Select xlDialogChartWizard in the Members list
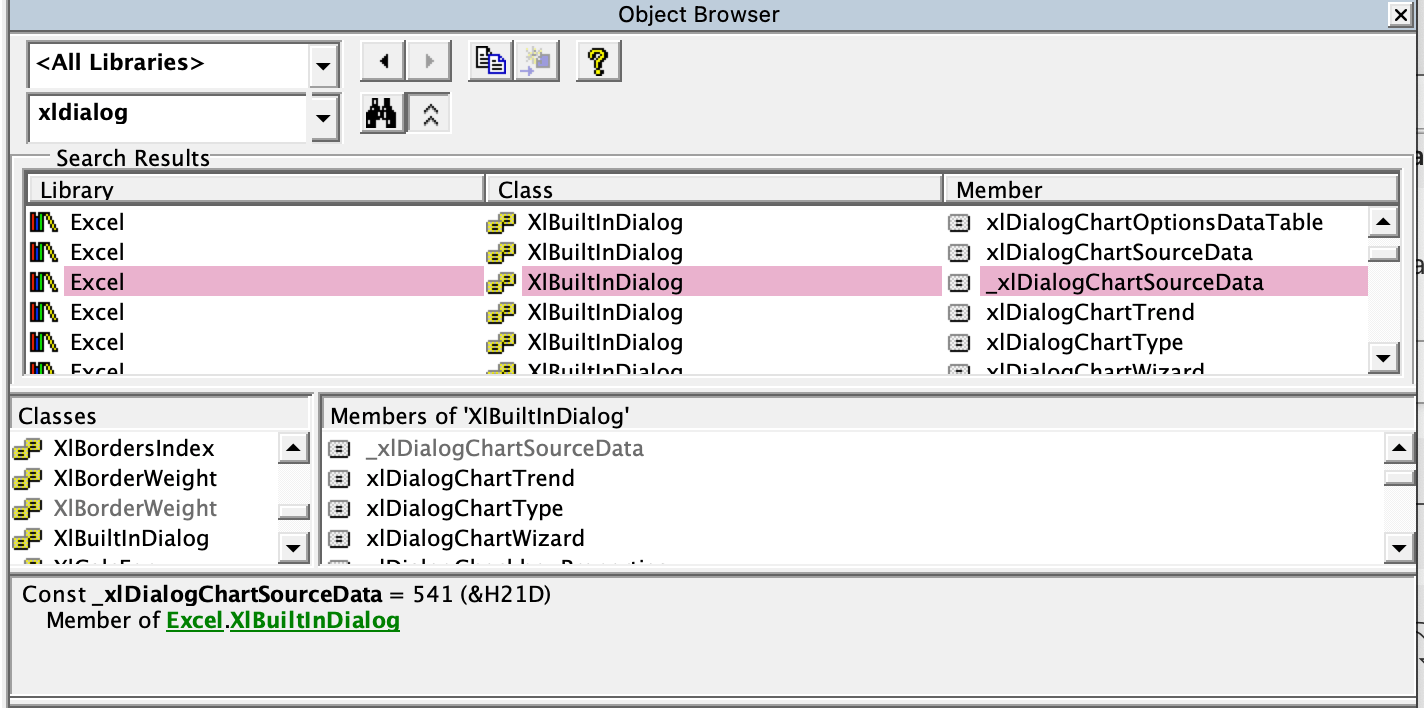Image resolution: width=1424 pixels, height=708 pixels. click(x=475, y=538)
